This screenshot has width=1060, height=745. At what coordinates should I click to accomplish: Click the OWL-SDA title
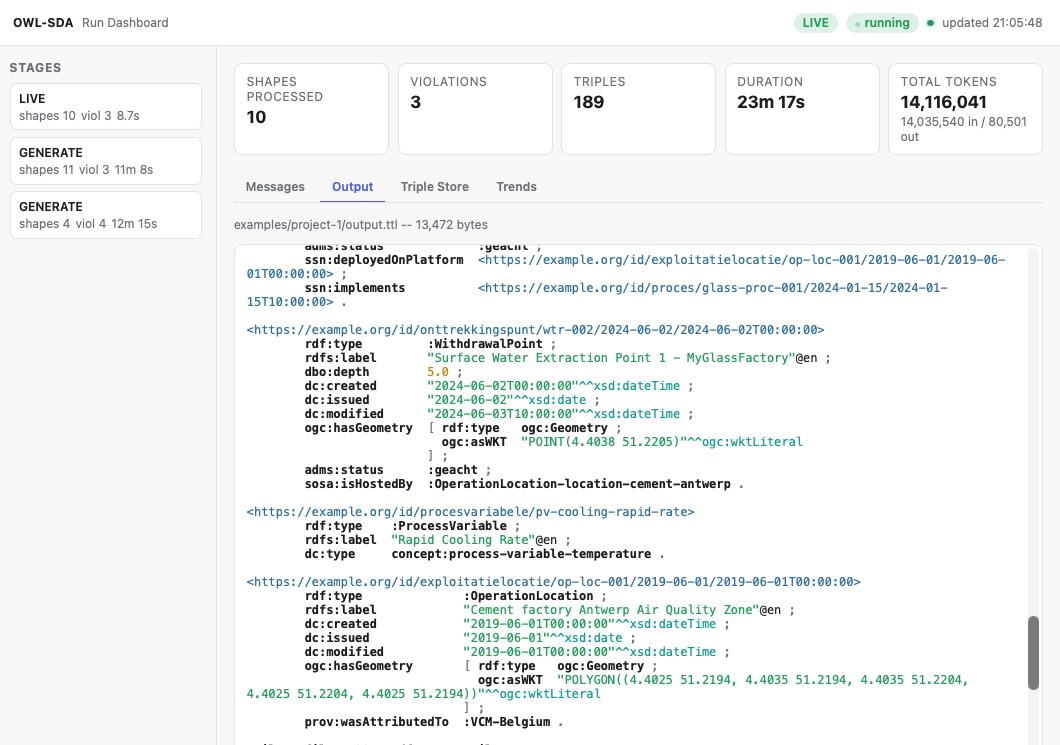pos(43,23)
